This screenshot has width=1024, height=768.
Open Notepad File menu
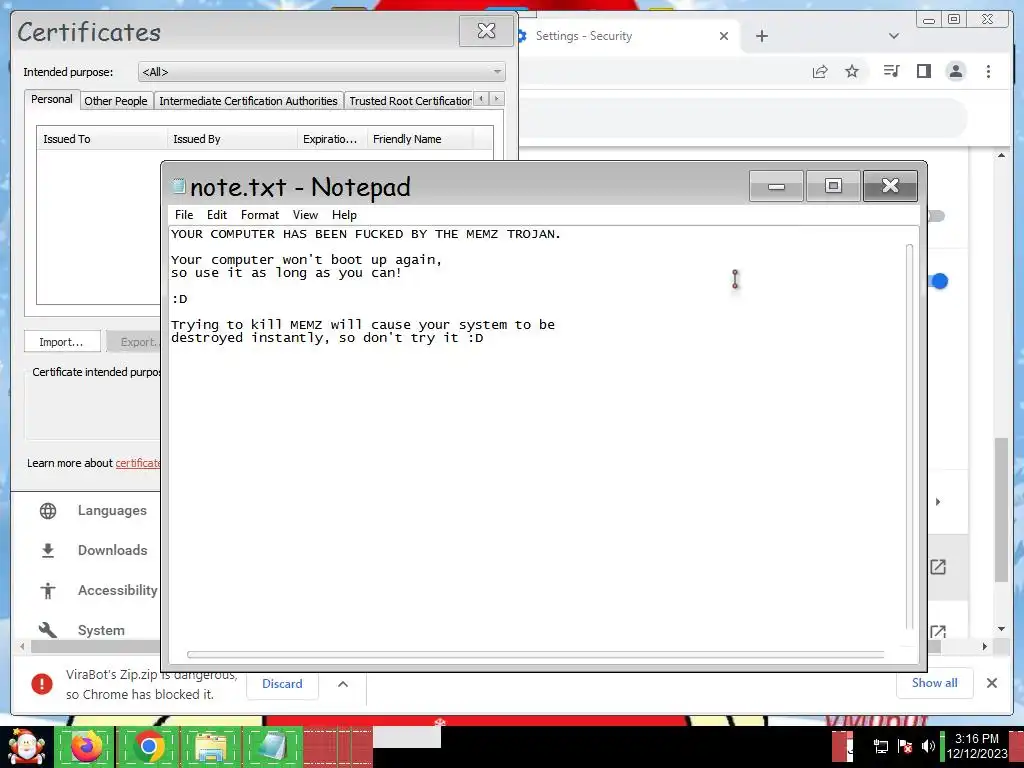184,215
